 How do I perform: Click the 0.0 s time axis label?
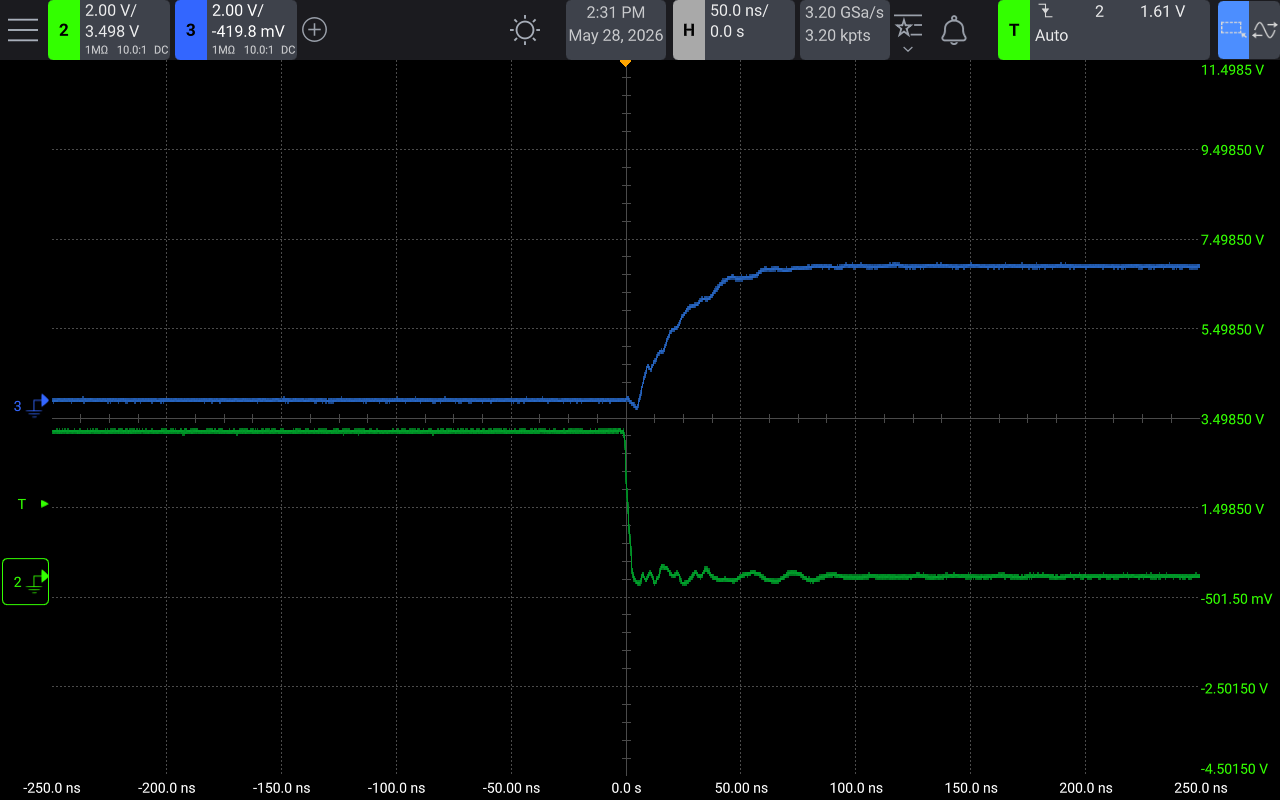point(626,788)
